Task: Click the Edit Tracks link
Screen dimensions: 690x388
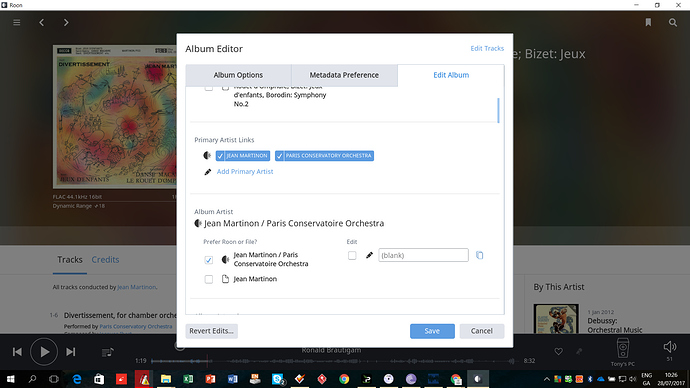Action: pos(487,48)
